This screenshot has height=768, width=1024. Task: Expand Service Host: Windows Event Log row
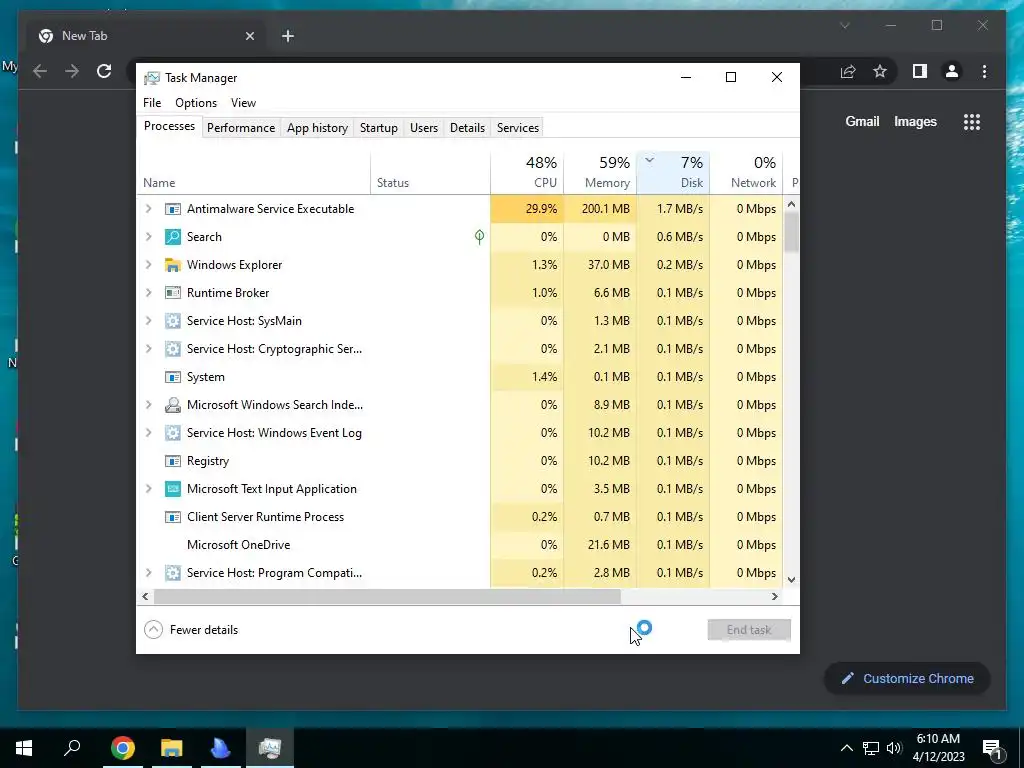coord(149,433)
